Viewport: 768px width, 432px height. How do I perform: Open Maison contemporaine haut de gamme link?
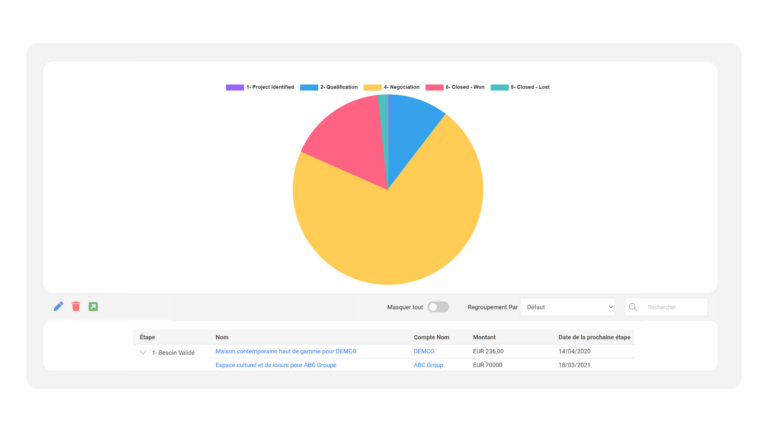286,351
